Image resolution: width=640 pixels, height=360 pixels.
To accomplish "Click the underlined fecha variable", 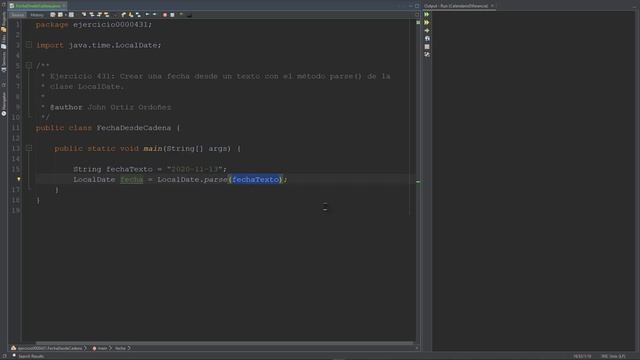I will click(x=131, y=180).
